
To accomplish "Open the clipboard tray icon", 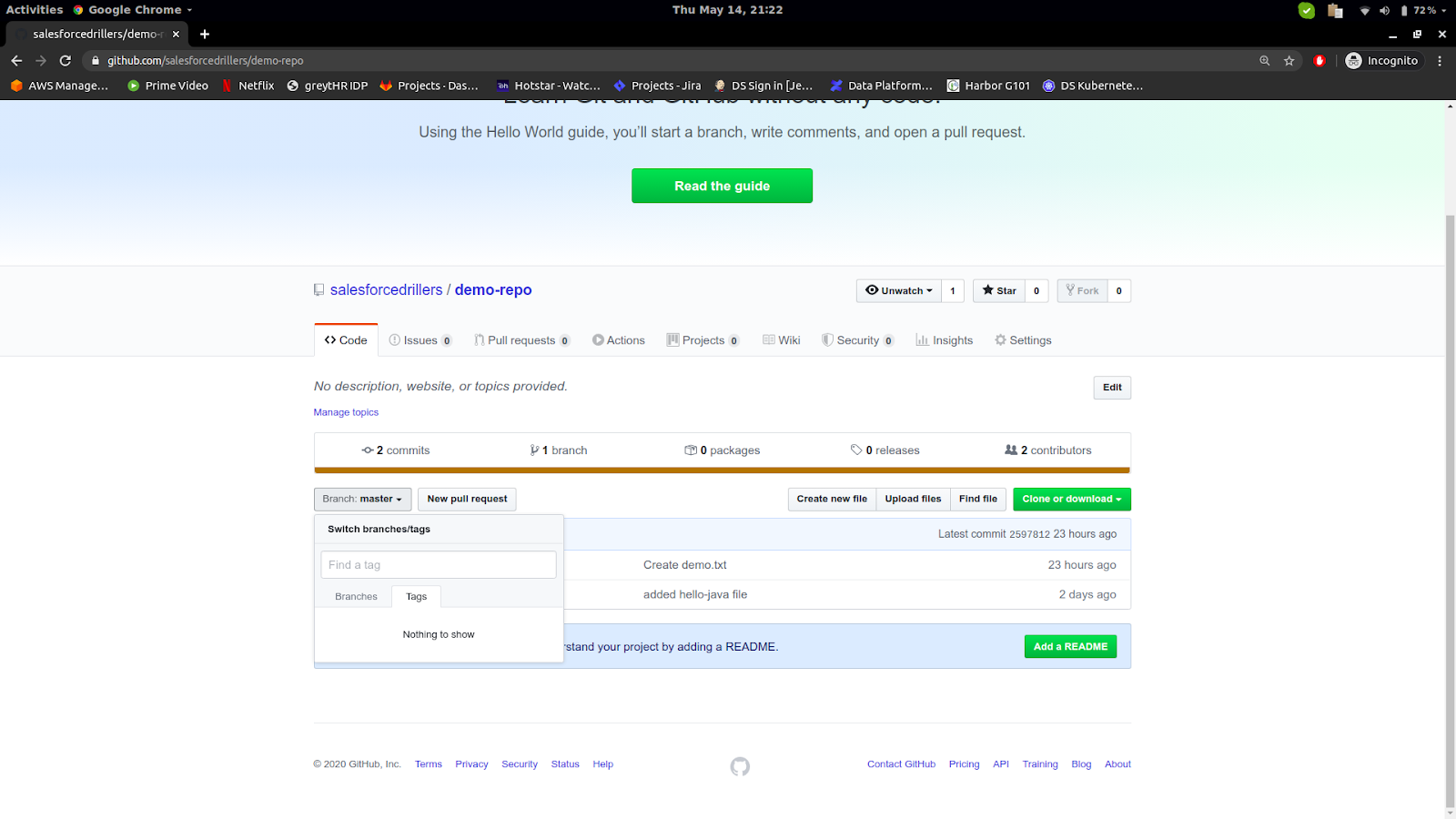I will pos(1335,10).
